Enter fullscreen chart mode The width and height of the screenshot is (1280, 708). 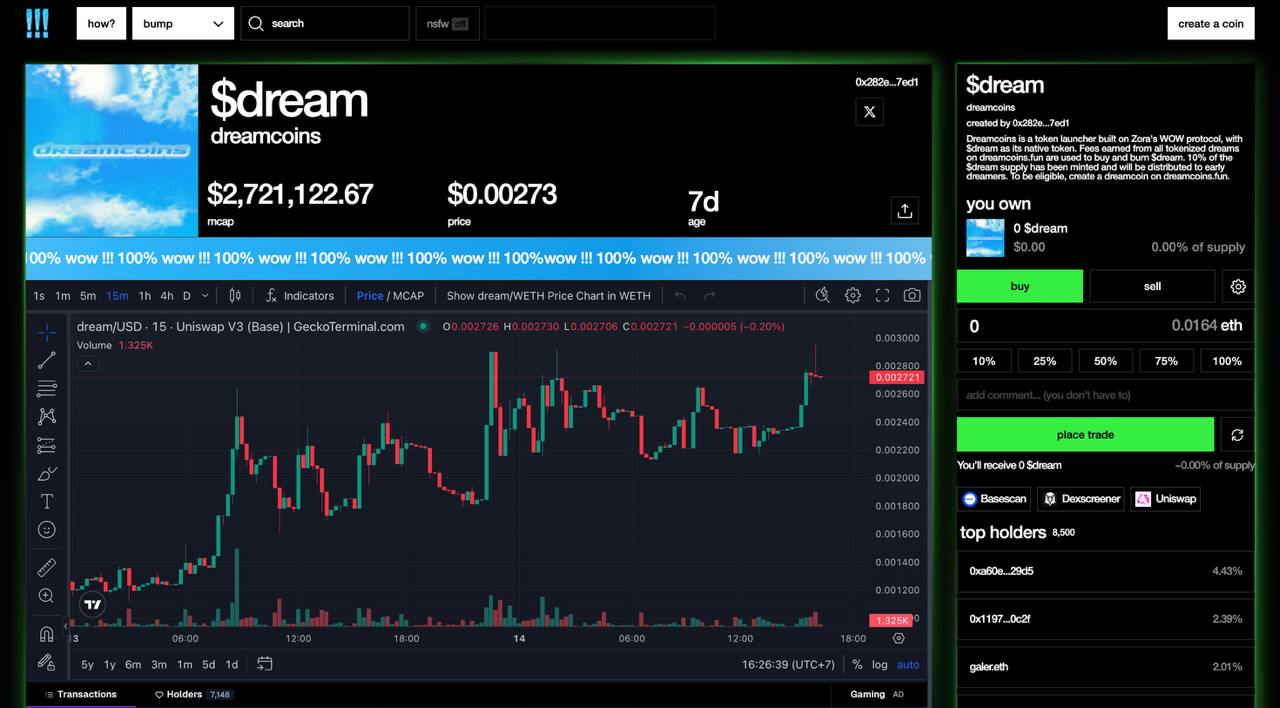click(x=882, y=295)
